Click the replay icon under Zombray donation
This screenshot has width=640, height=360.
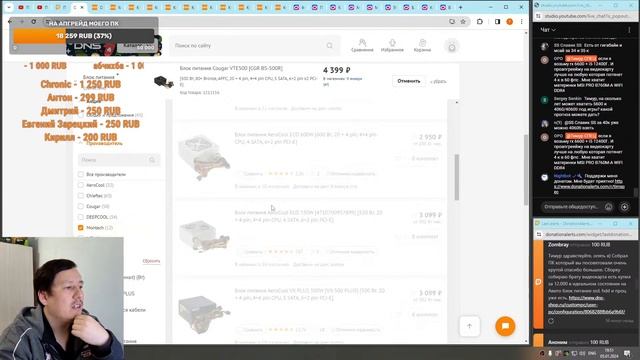pyautogui.click(x=551, y=321)
